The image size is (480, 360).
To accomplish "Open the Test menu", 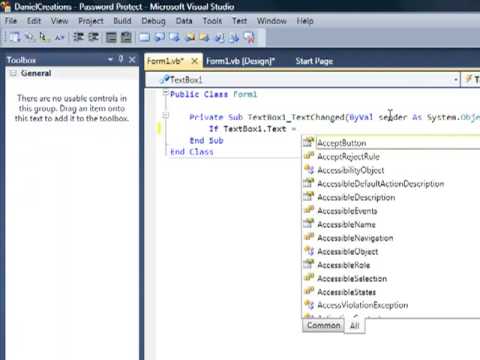I will 239,21.
